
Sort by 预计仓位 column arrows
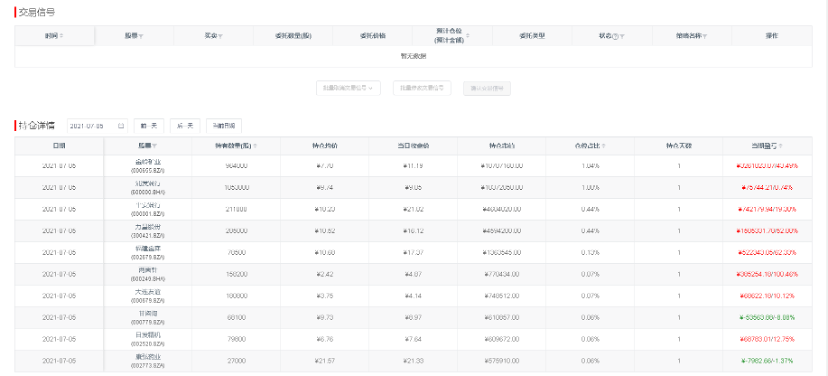tap(467, 36)
